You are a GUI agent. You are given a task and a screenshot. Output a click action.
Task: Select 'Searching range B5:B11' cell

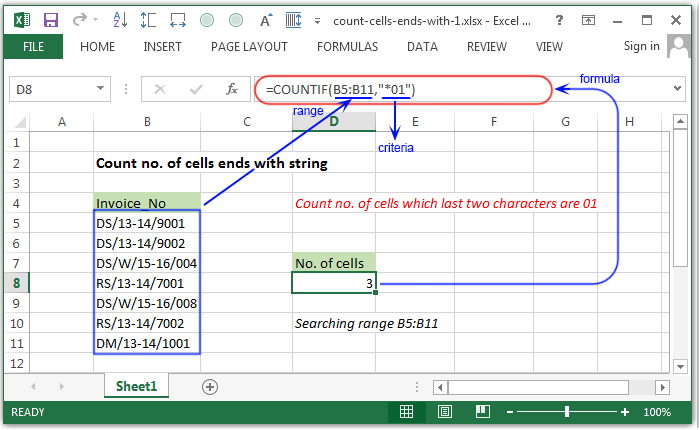pos(366,323)
